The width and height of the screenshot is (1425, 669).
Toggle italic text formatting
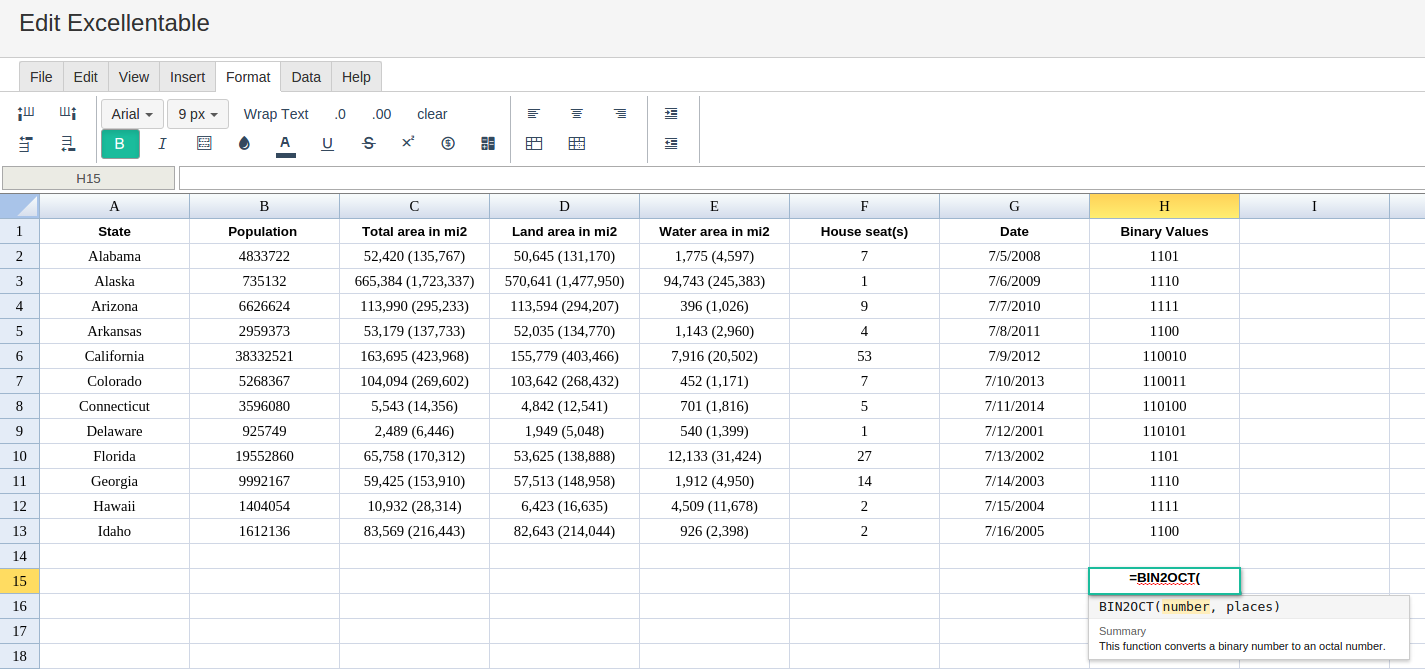162,144
